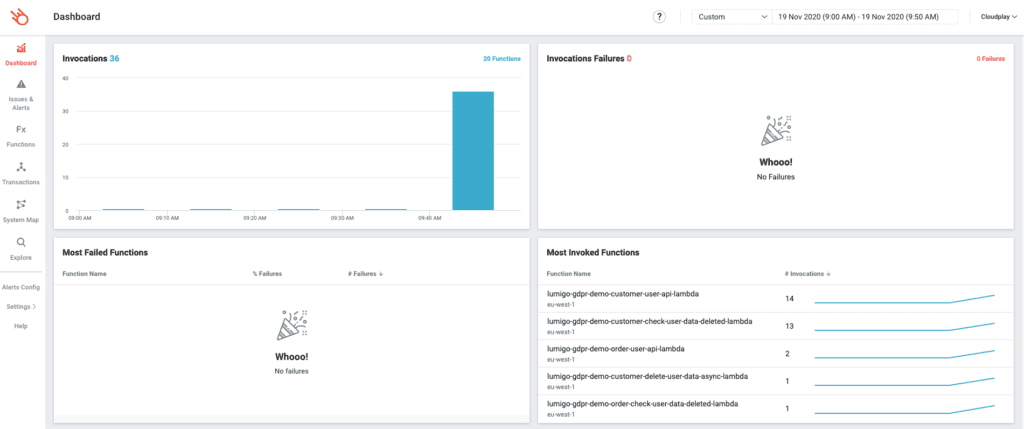Image resolution: width=1024 pixels, height=429 pixels.
Task: Open Alerts Config in sidebar
Action: click(21, 287)
